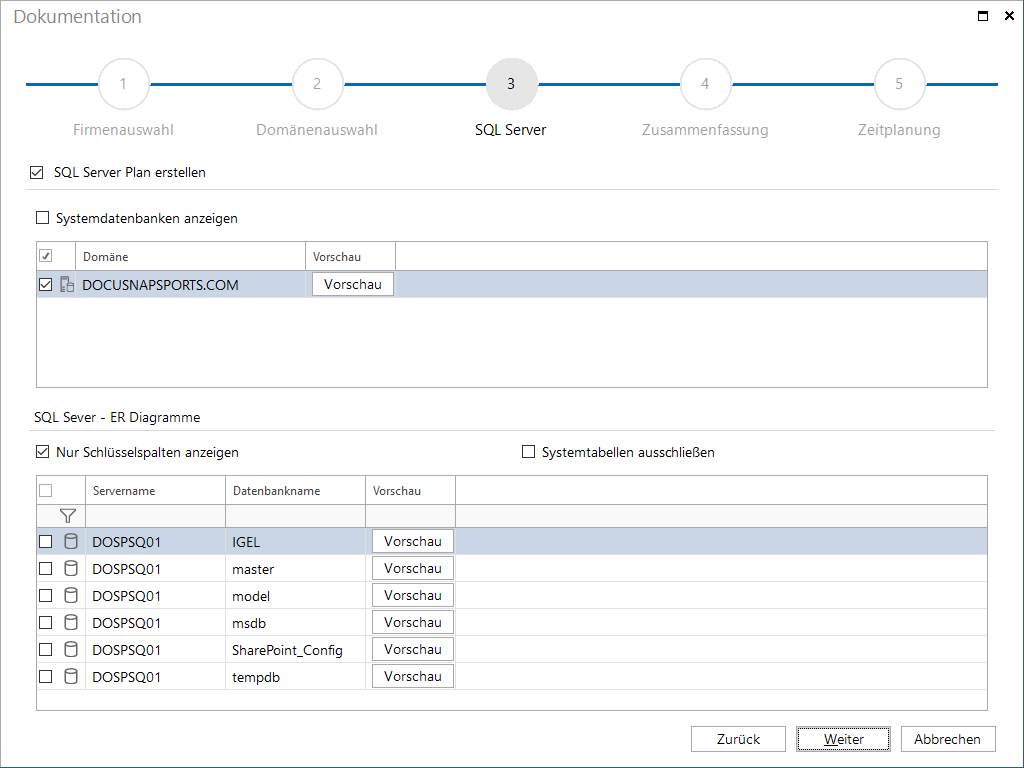
Task: Disable Nur Schlüsselspalten anzeigen
Action: click(42, 452)
